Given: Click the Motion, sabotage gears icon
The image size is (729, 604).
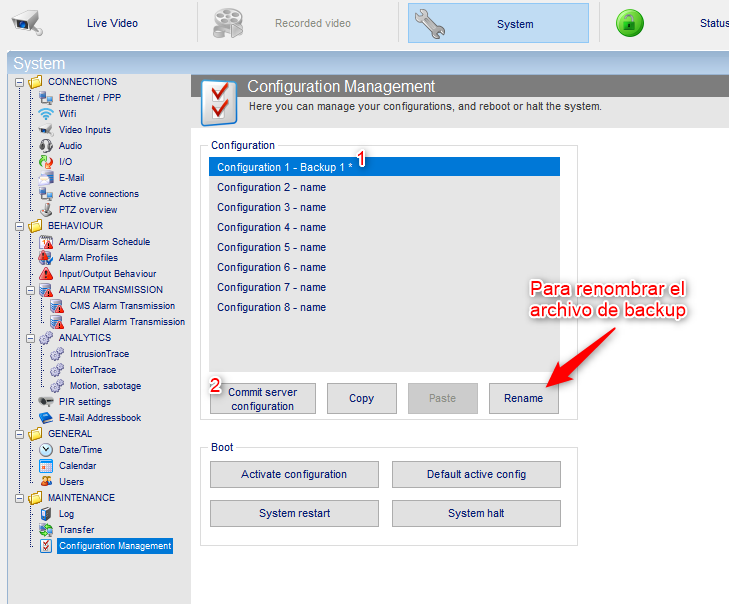Looking at the screenshot, I should 57,386.
